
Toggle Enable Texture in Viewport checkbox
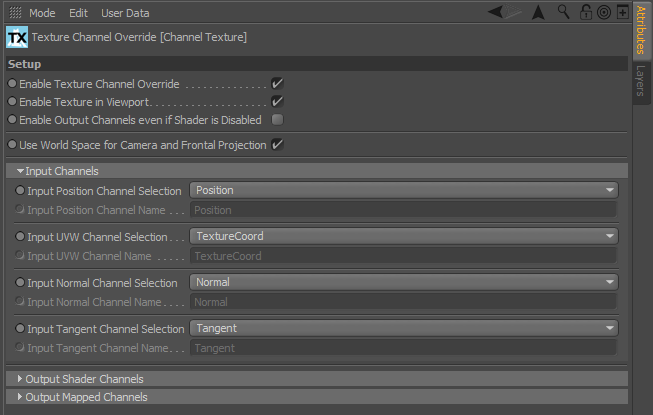pos(277,102)
